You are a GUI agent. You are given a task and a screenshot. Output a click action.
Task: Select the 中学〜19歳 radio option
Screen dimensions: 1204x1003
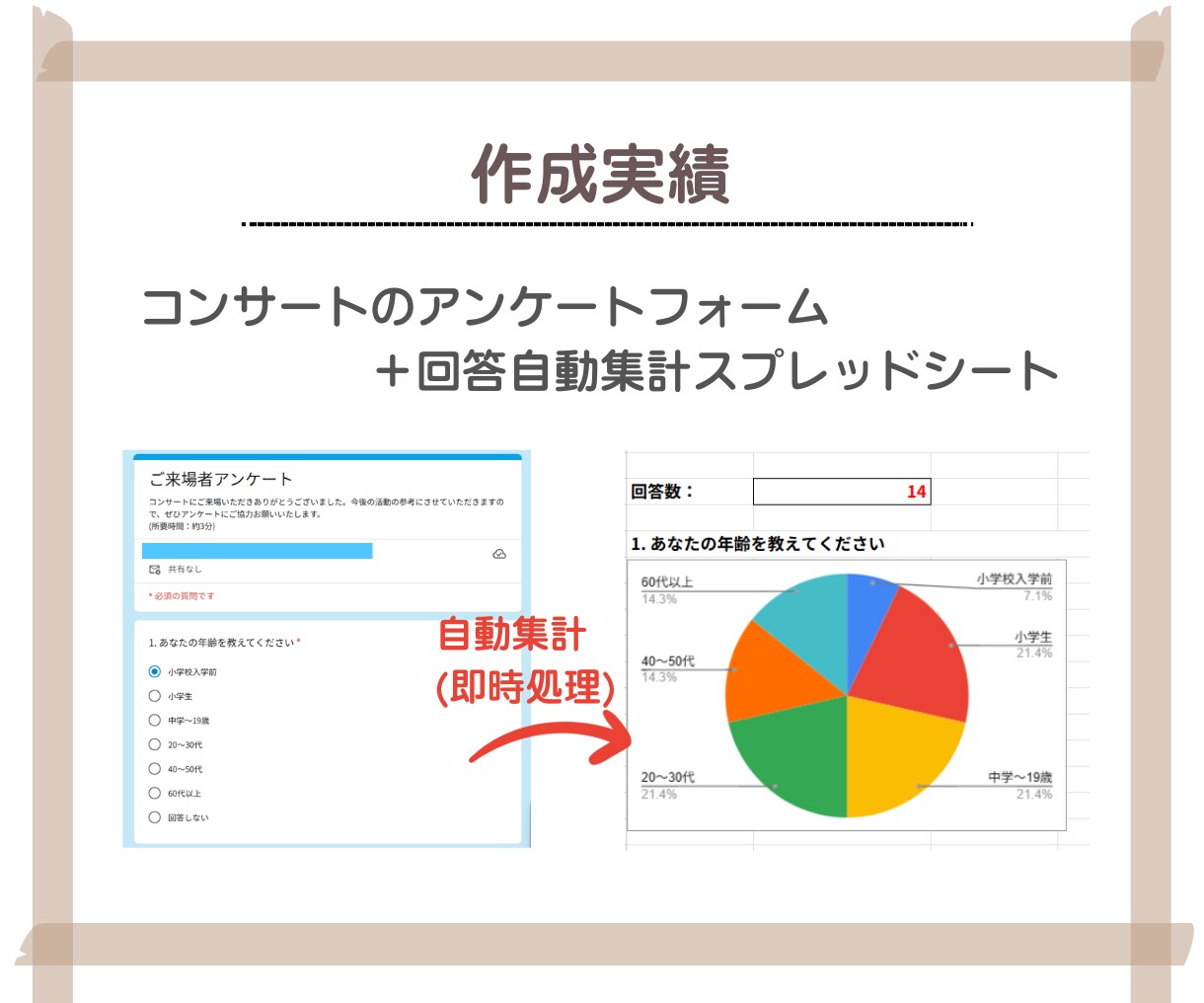[154, 721]
